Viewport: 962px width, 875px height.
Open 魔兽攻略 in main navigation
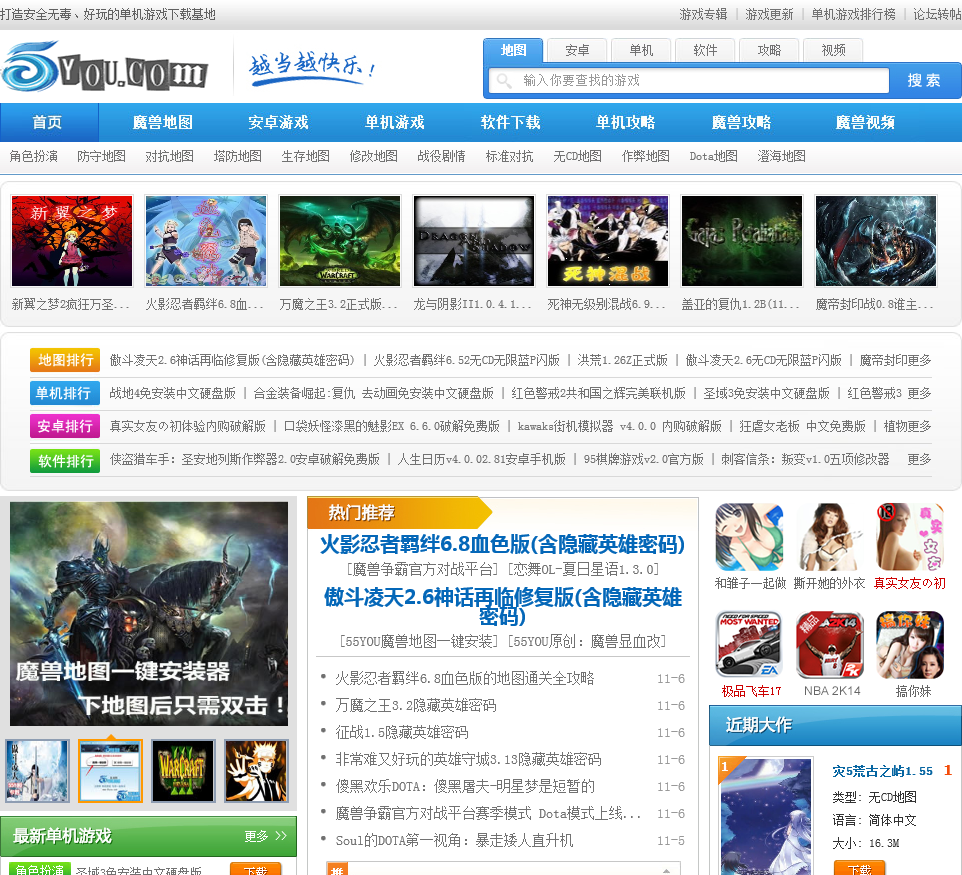[x=741, y=122]
